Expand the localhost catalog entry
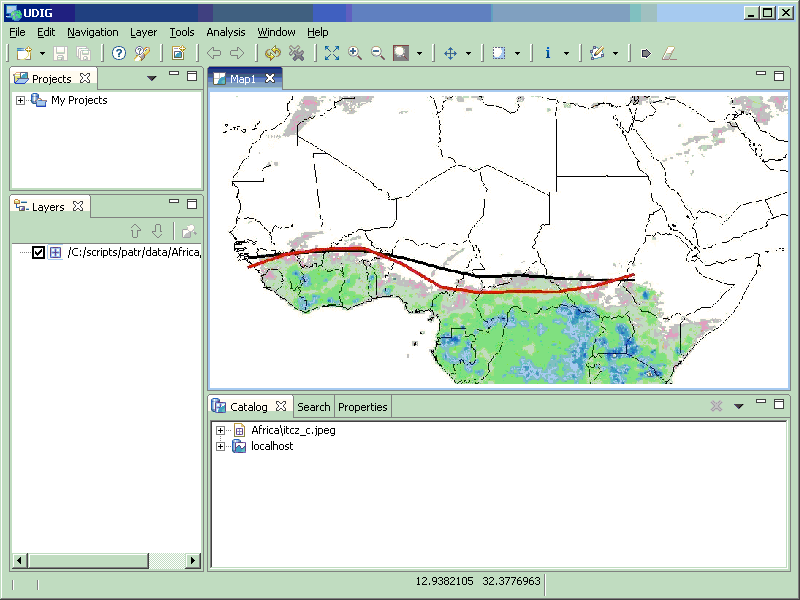 (221, 446)
